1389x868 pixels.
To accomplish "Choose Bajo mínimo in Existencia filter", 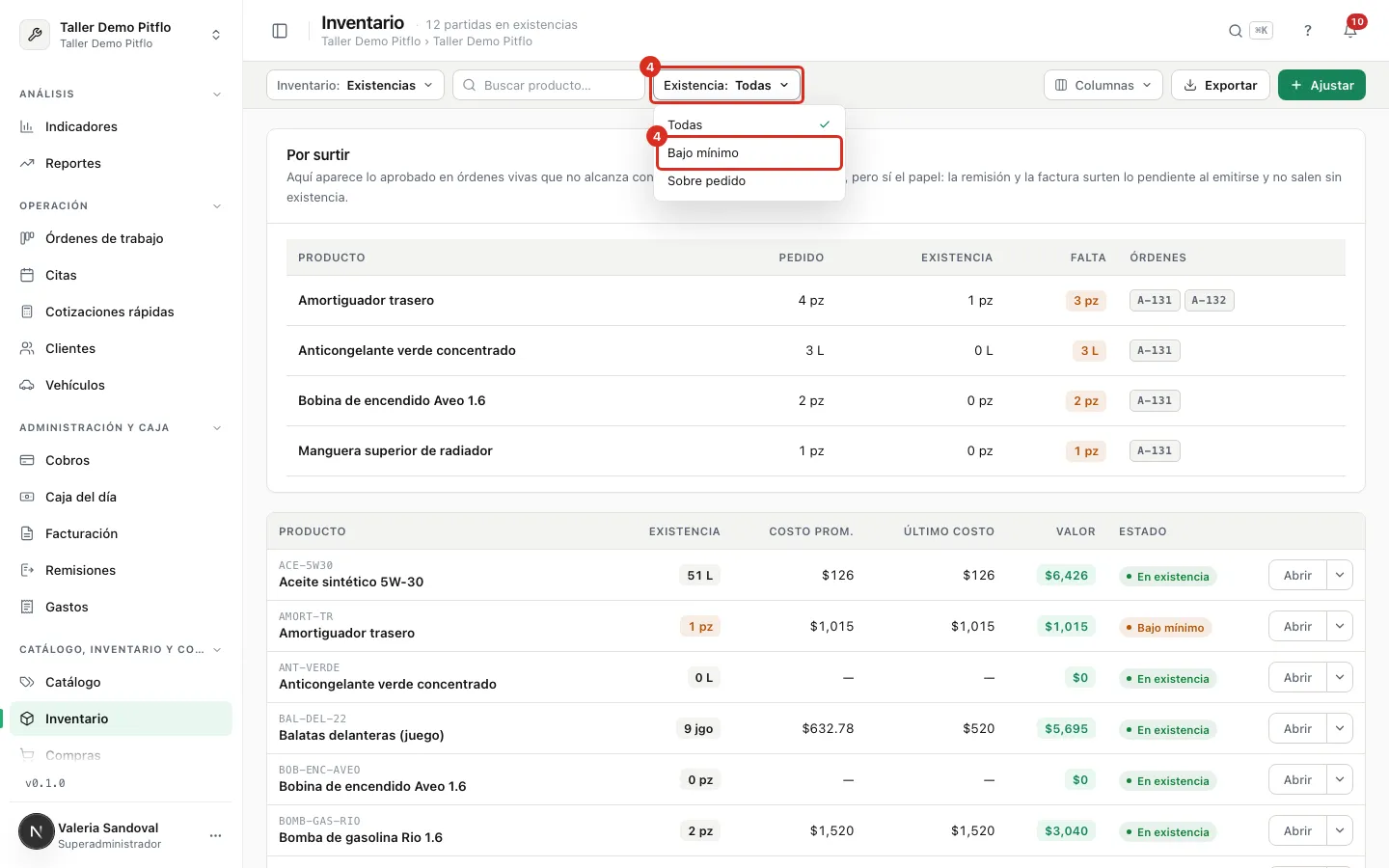I will click(x=749, y=152).
